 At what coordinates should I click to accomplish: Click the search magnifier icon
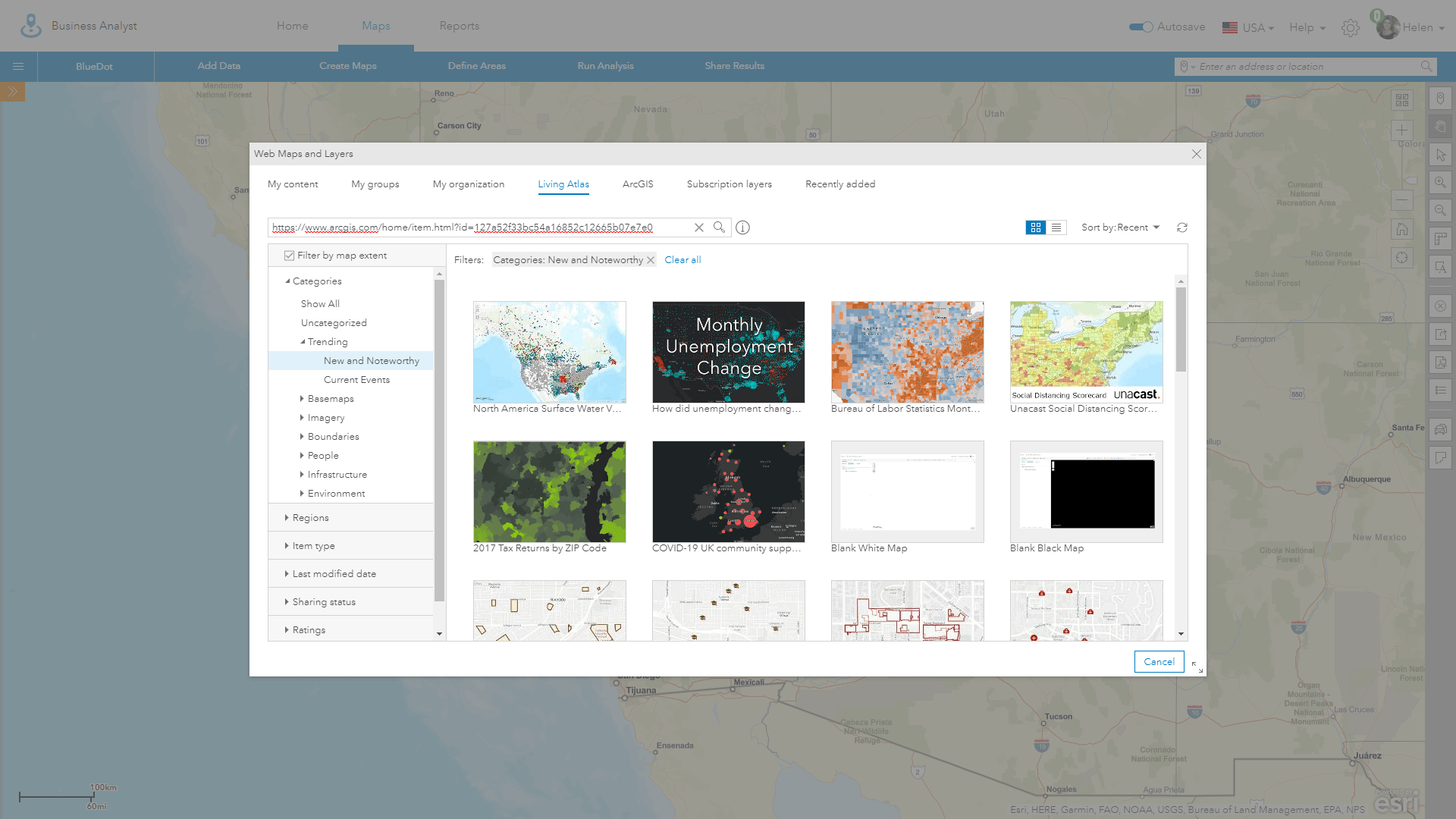tap(719, 227)
